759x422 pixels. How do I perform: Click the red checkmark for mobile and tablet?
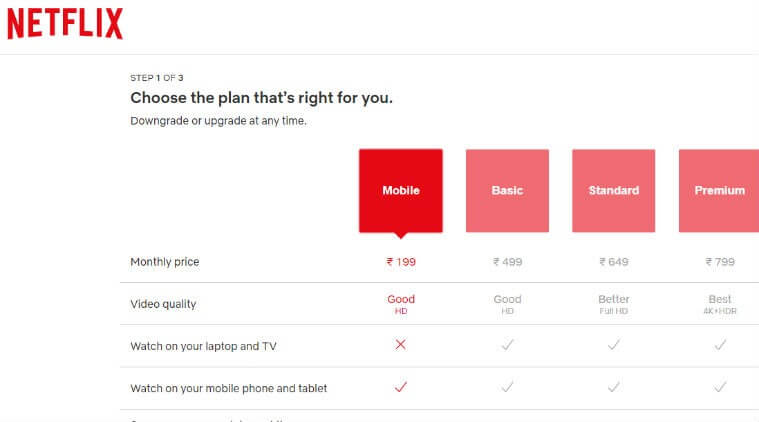401,387
